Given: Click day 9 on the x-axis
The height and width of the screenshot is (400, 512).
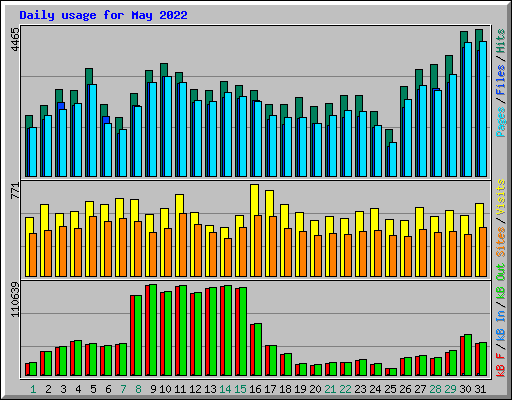Looking at the screenshot, I should (x=153, y=389).
